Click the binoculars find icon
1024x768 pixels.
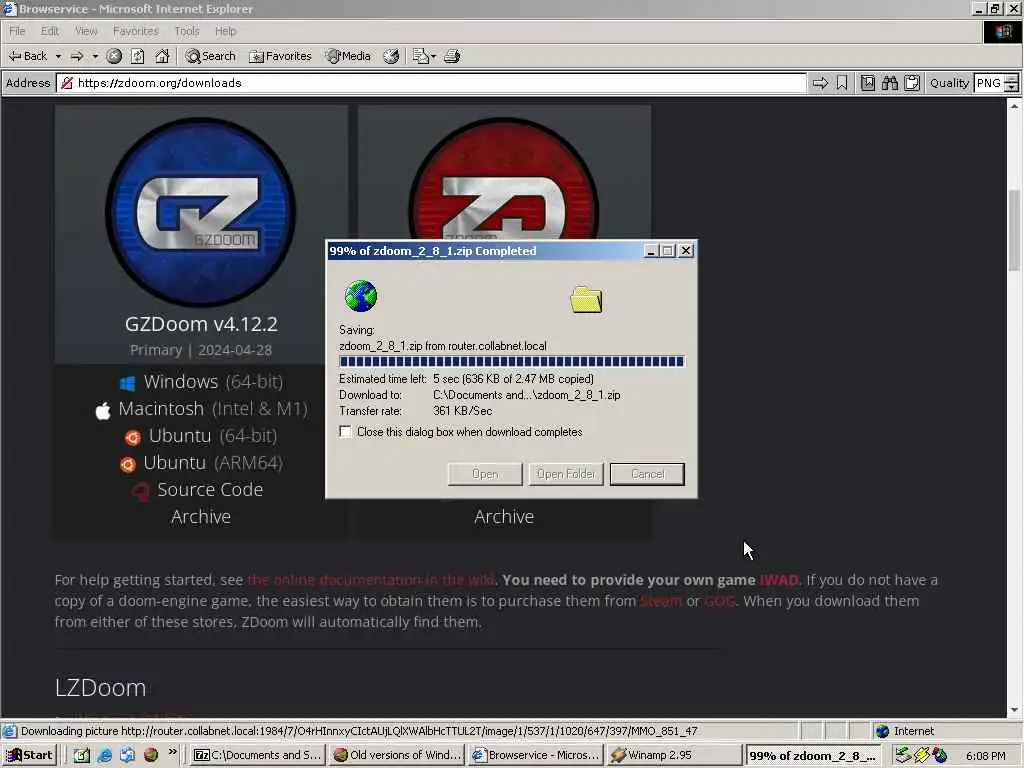889,83
